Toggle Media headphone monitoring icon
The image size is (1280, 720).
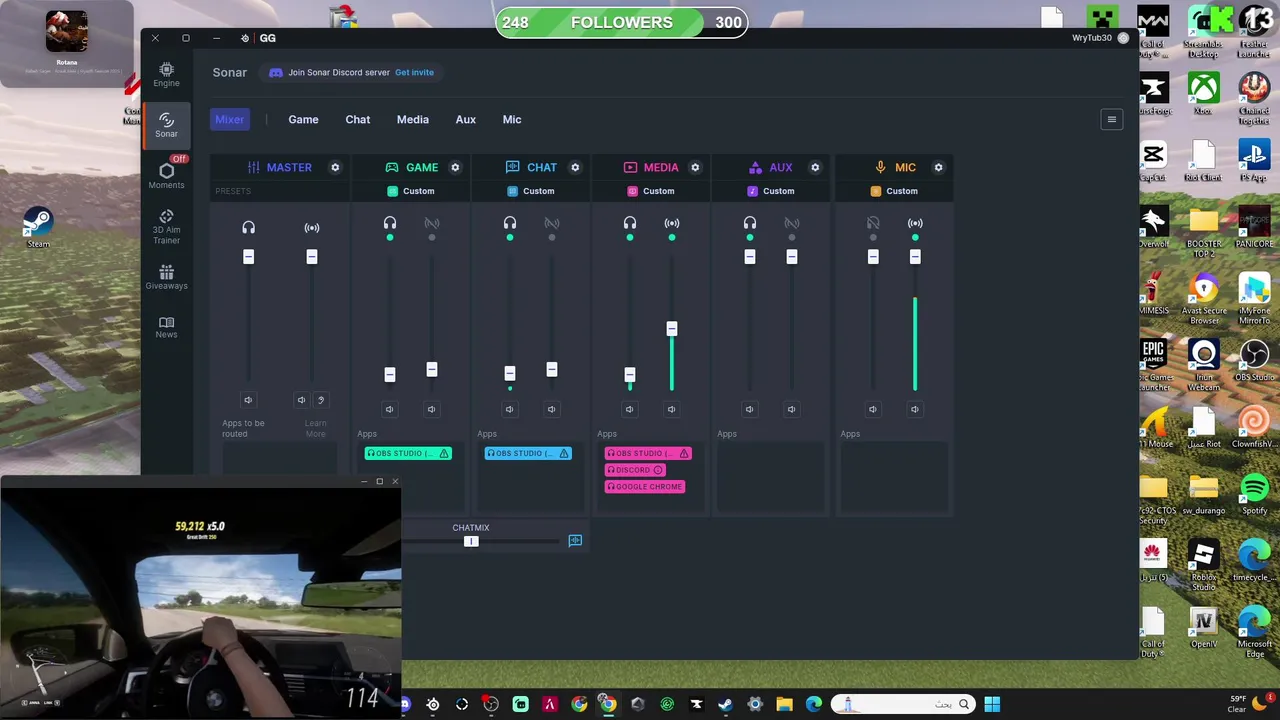630,223
